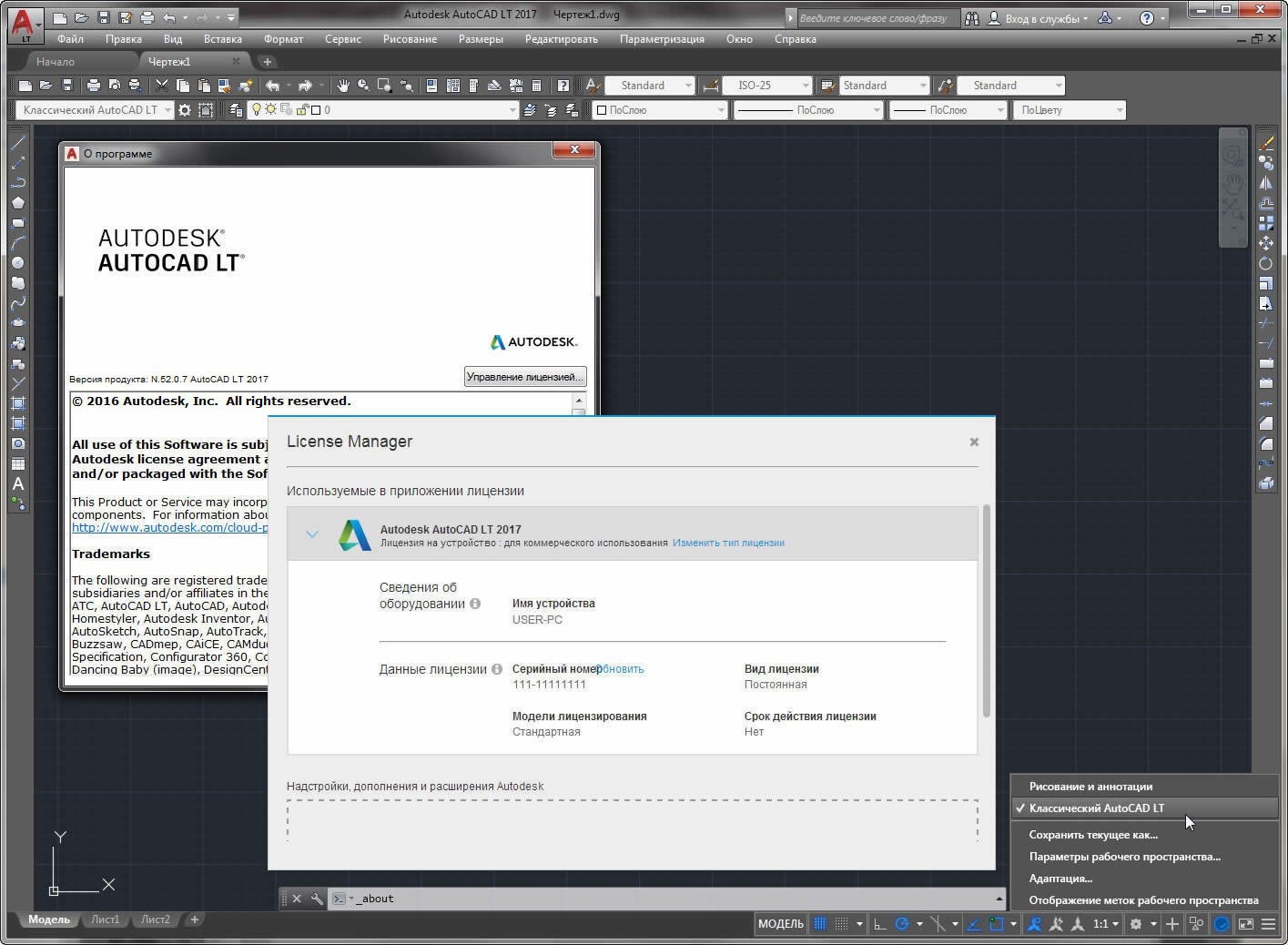Open the Help question mark icon
Screen dimensions: 1288x945
[x=563, y=86]
